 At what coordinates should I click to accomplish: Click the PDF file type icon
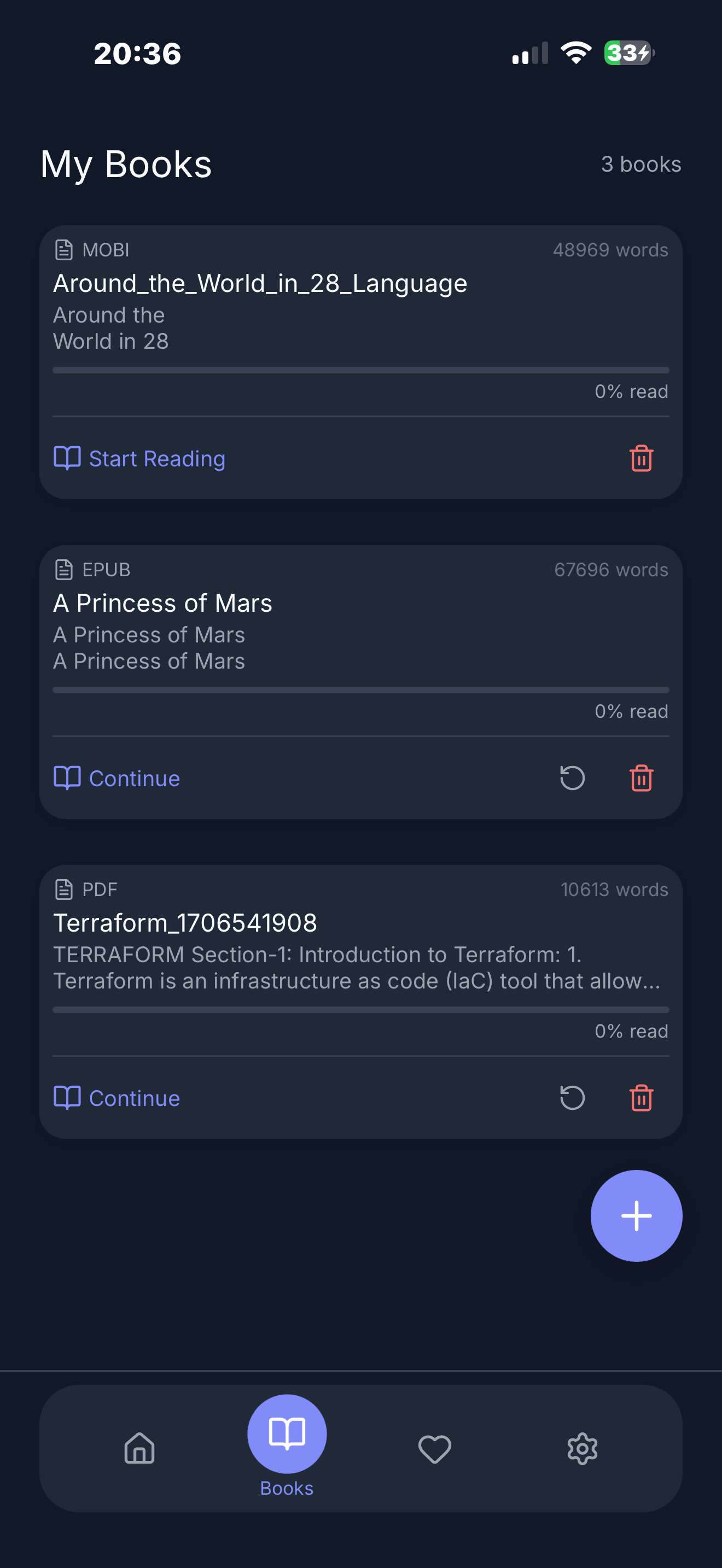[65, 890]
